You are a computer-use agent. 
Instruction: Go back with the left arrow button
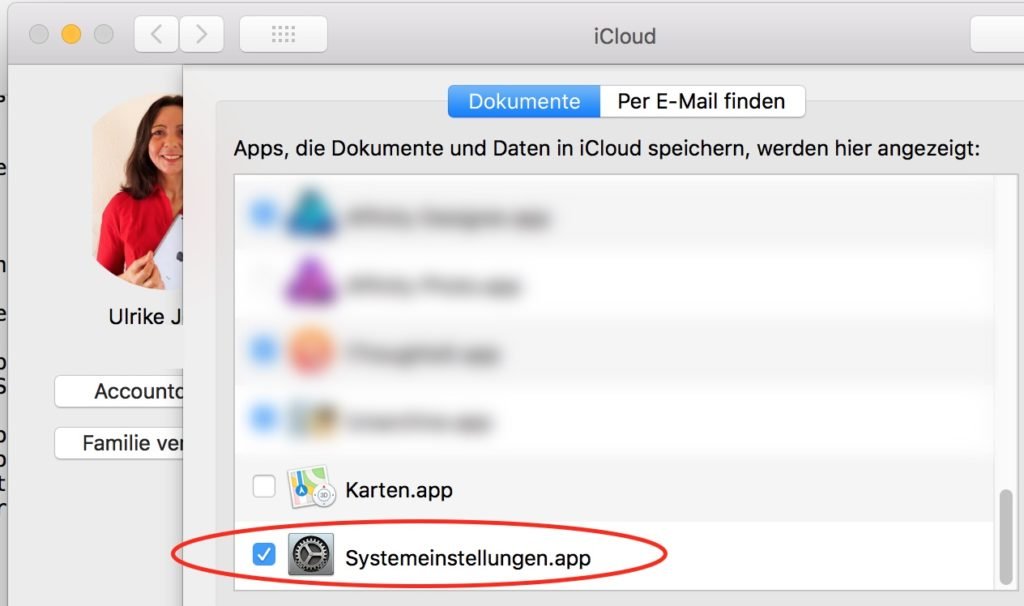(x=156, y=34)
